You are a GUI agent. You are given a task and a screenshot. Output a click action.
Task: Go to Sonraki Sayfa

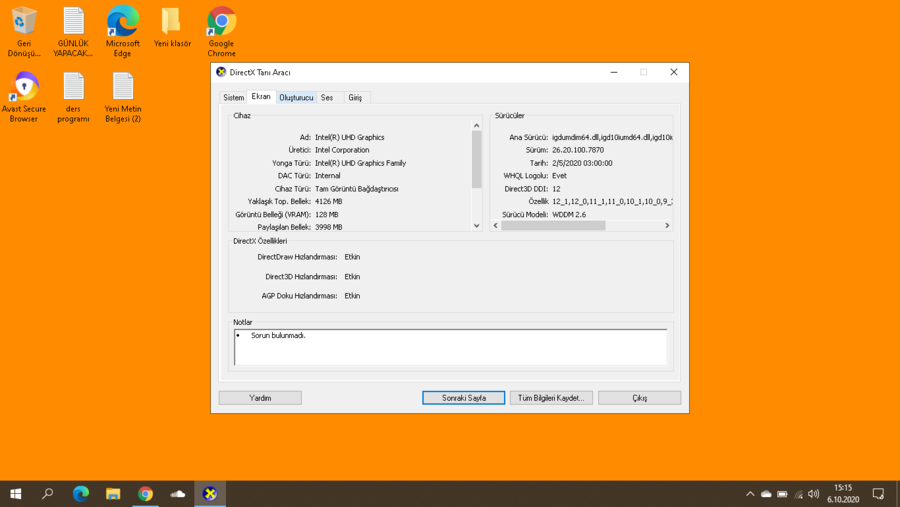click(464, 398)
